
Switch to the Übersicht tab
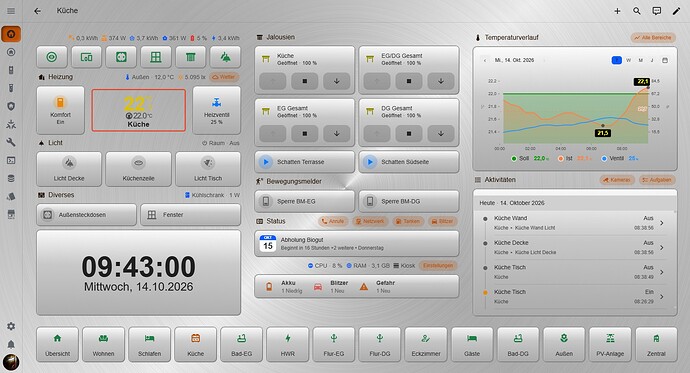(x=57, y=345)
